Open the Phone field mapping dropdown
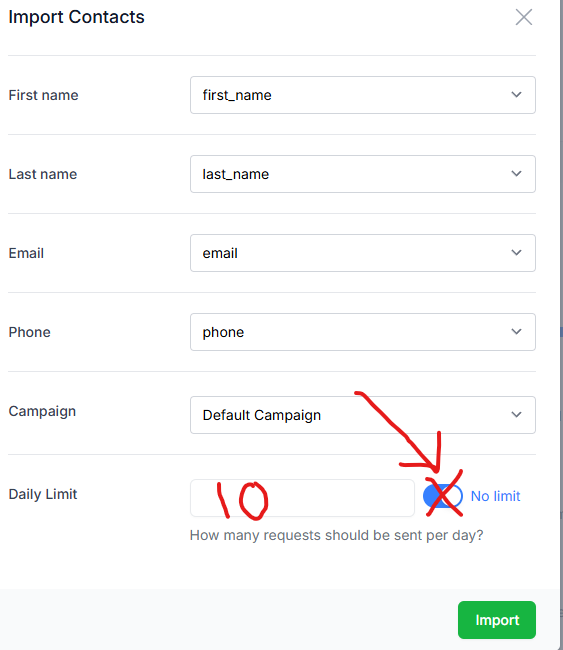This screenshot has width=563, height=650. point(363,332)
